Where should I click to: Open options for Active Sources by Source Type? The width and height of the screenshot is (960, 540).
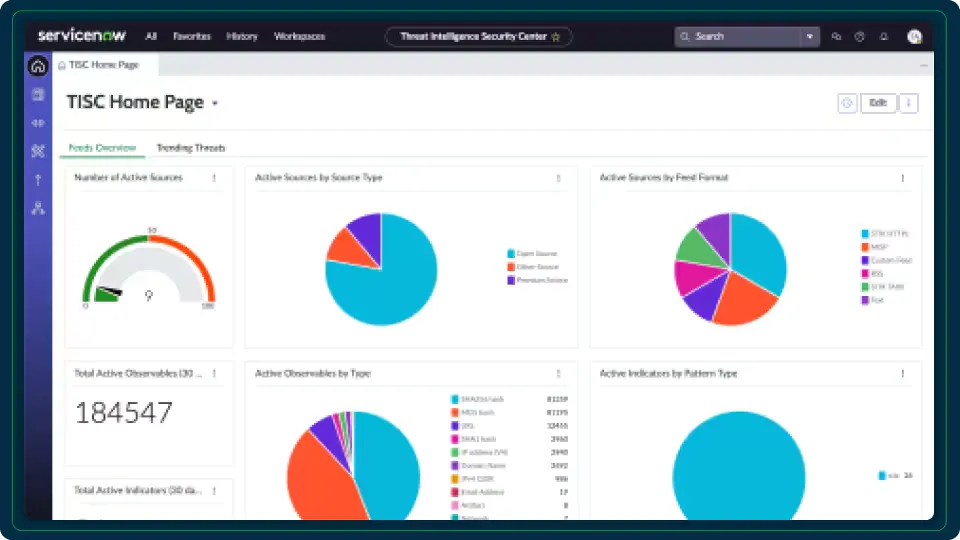coord(558,178)
